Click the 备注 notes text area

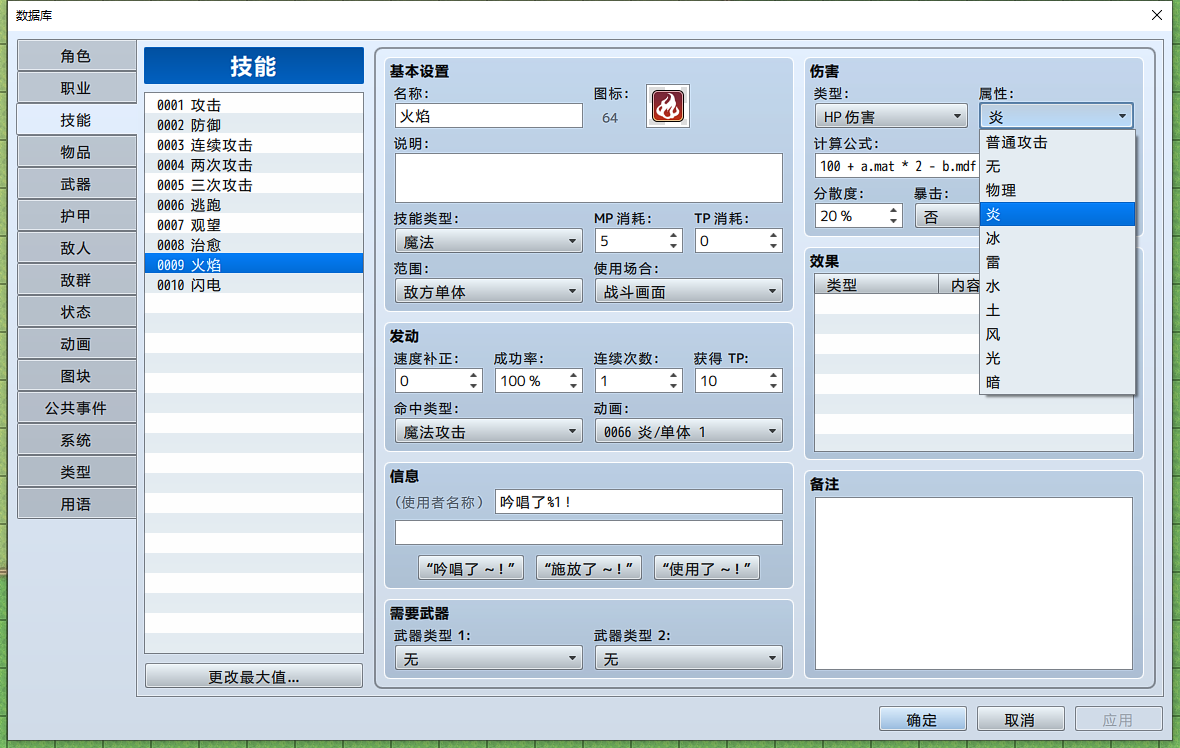coord(974,583)
